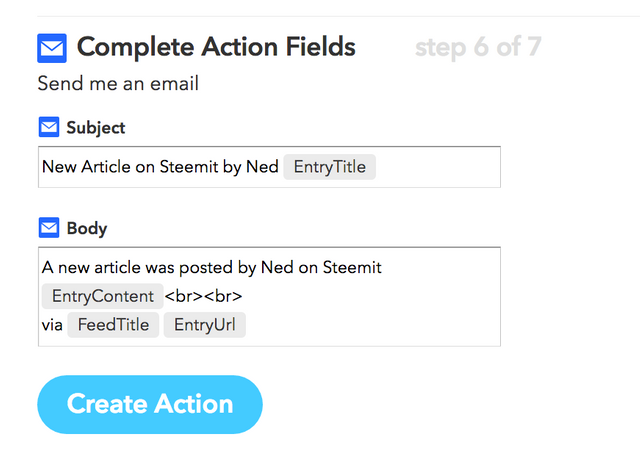The image size is (640, 453).
Task: Click 'Steemit' ending Body's first line
Action: 353,268
